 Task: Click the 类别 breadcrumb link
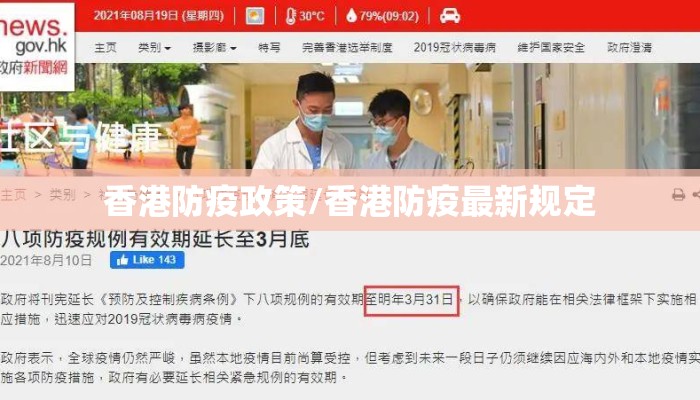[62, 195]
